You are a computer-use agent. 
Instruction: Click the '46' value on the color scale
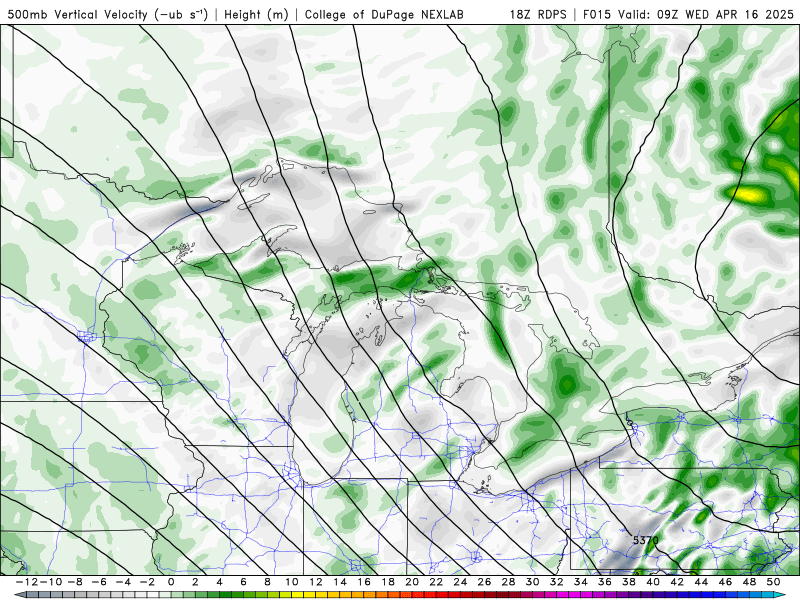click(x=725, y=582)
